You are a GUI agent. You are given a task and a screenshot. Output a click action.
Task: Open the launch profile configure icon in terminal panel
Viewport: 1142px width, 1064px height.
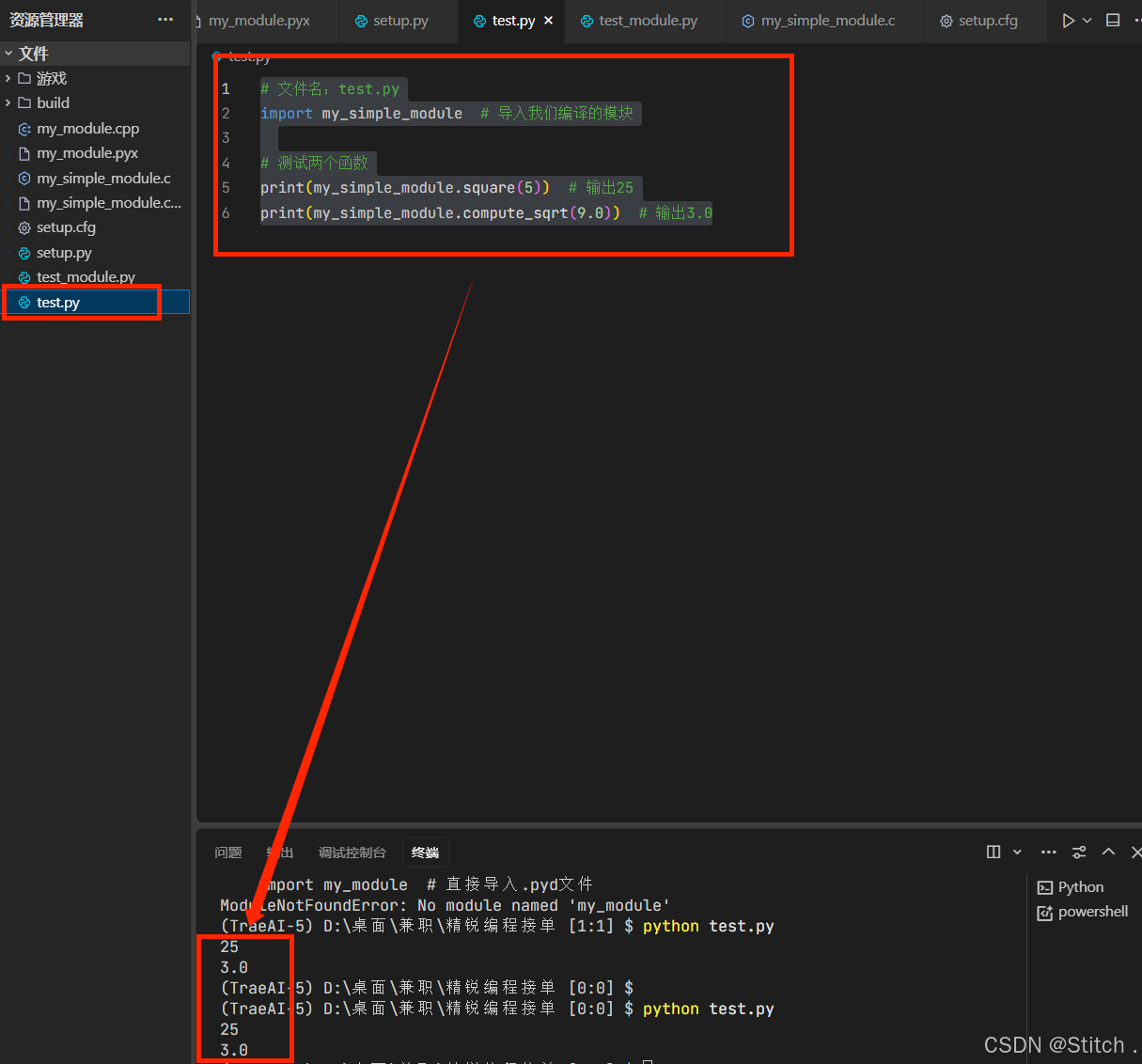coord(1078,852)
